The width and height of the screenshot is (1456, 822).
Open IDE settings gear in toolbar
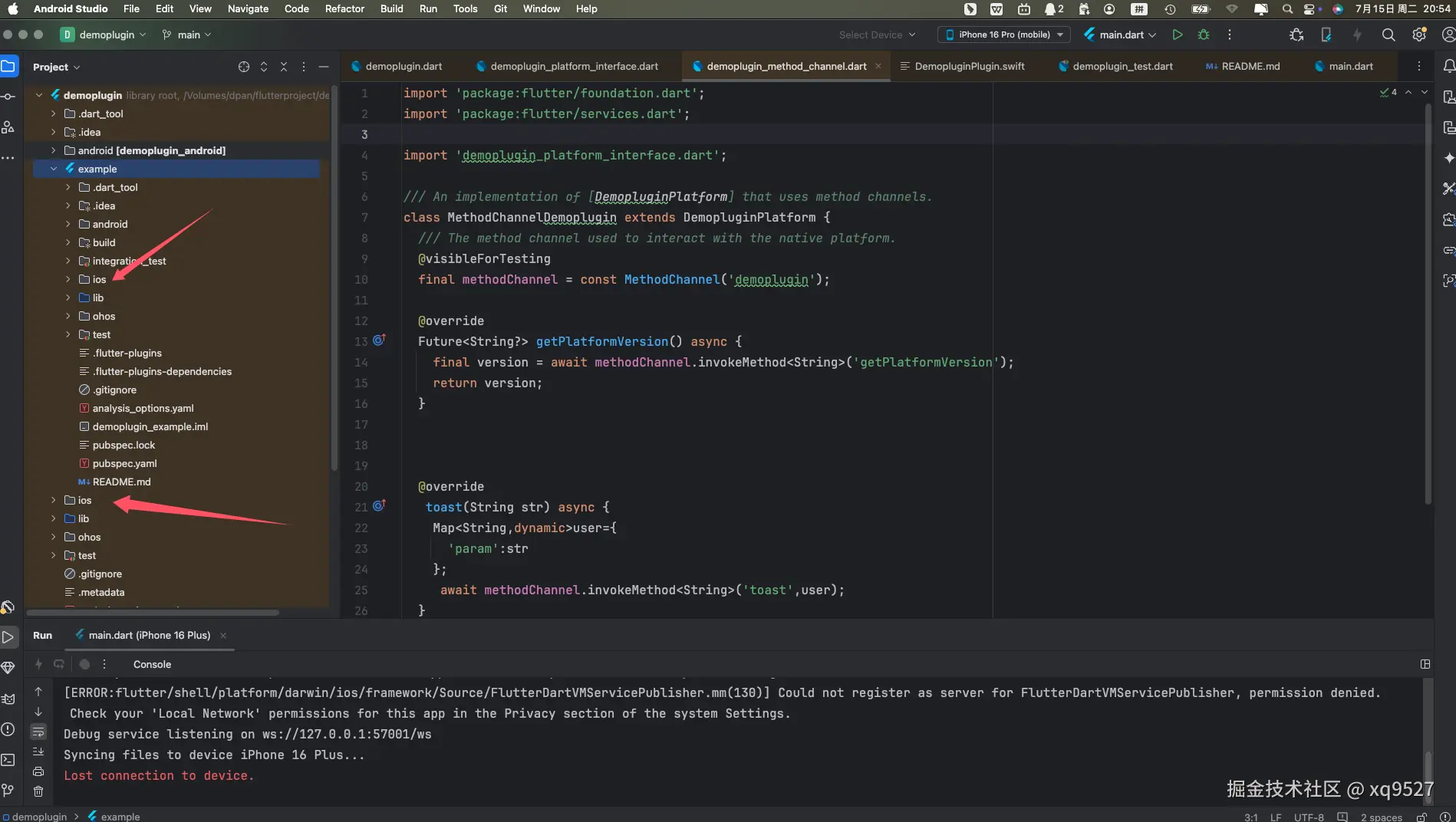pos(1418,35)
